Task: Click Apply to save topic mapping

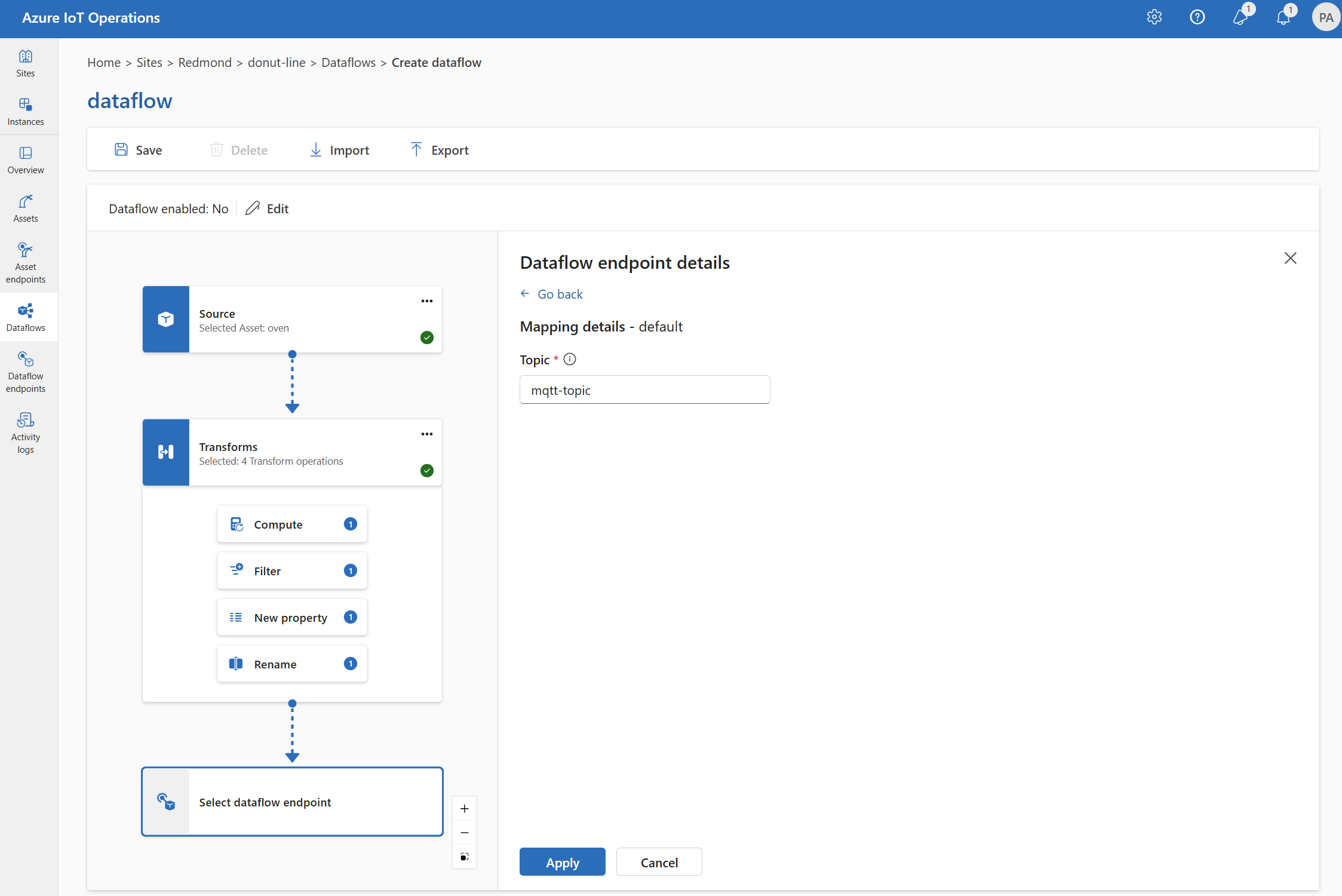Action: 561,862
